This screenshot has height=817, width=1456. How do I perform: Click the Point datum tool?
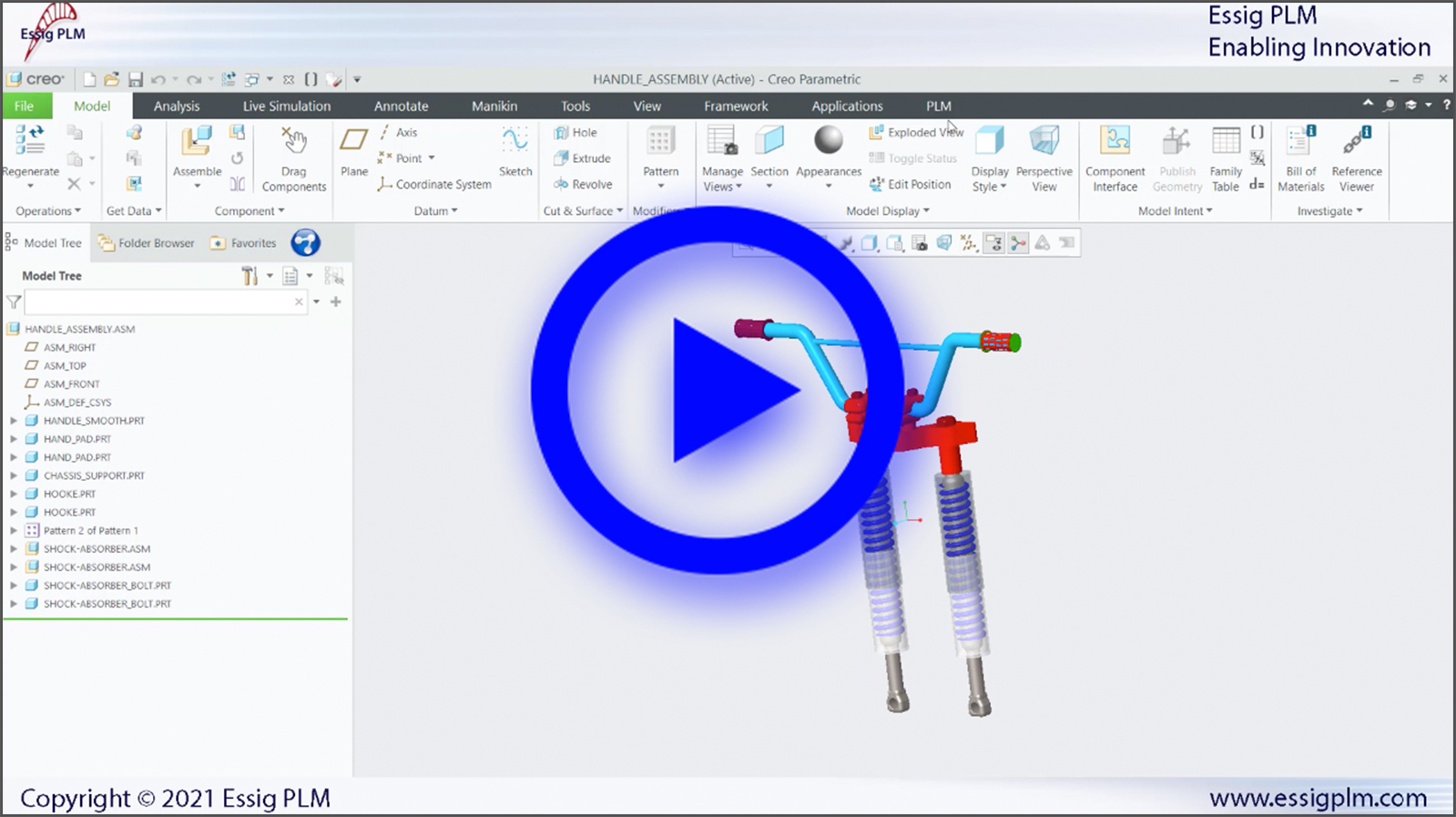click(406, 158)
